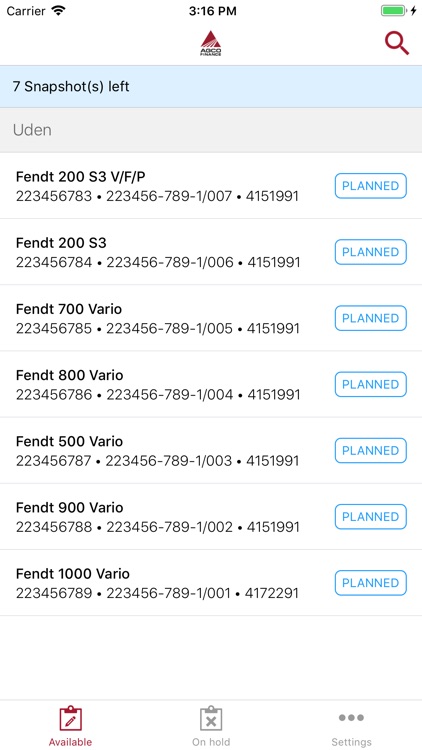The width and height of the screenshot is (422, 750).
Task: Click PLANNED badge for Fendt 1000 Vario
Action: pos(370,583)
